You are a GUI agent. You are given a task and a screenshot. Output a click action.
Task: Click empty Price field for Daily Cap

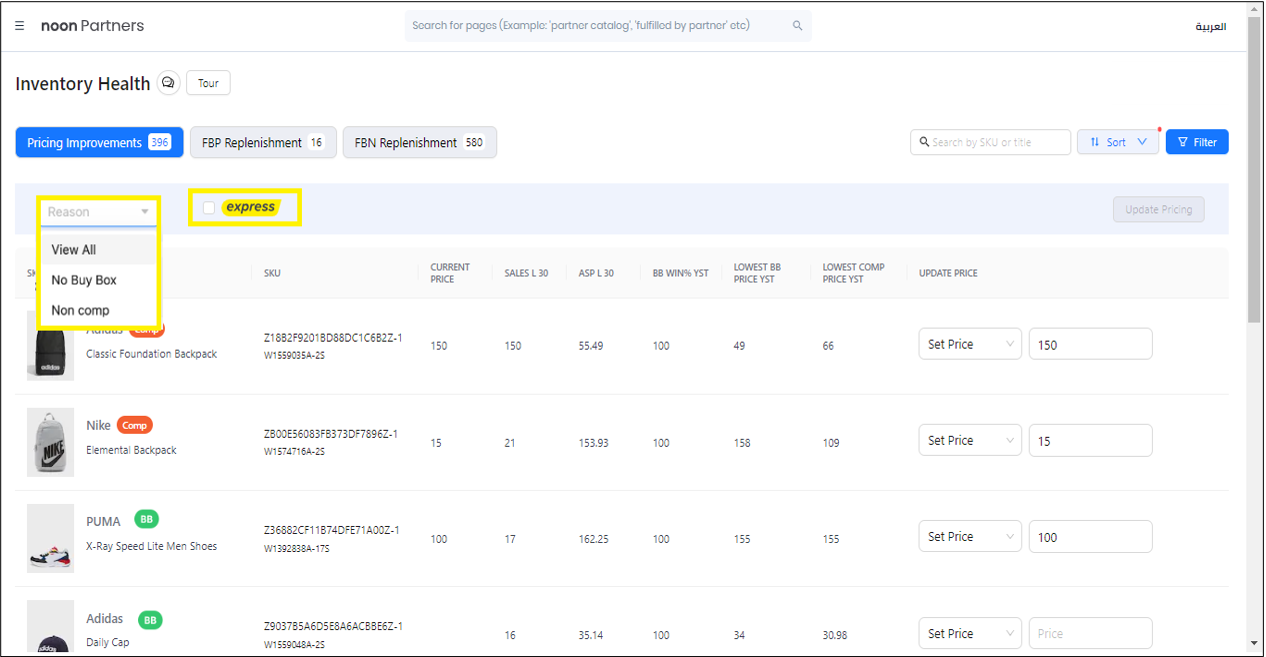(1090, 633)
